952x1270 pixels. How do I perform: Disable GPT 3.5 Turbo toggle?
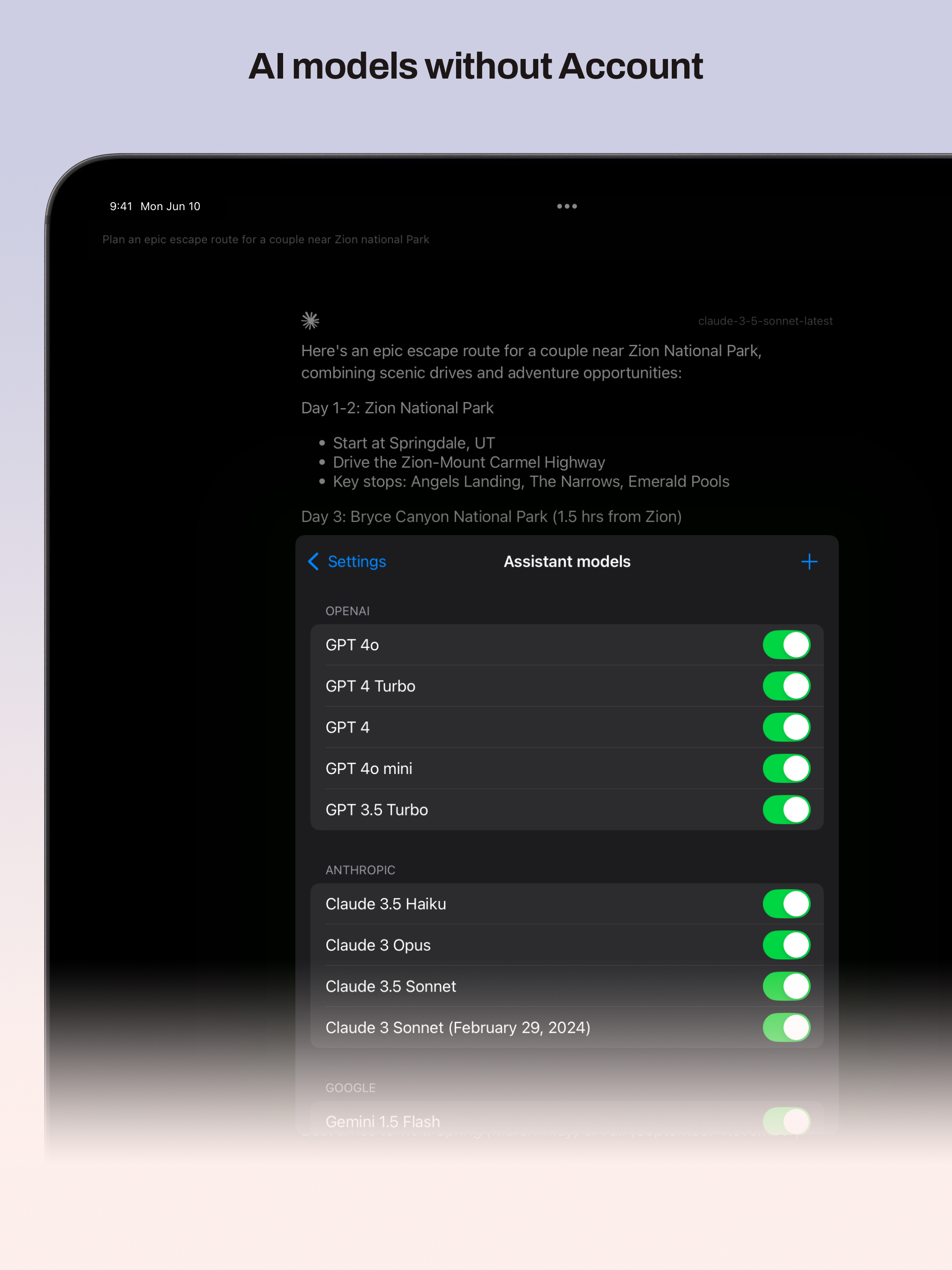coord(786,809)
